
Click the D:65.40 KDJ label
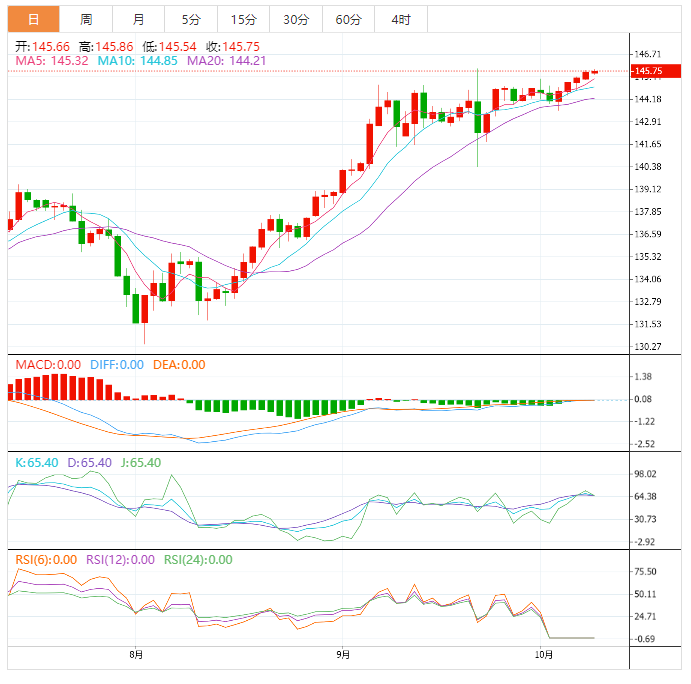coord(89,463)
